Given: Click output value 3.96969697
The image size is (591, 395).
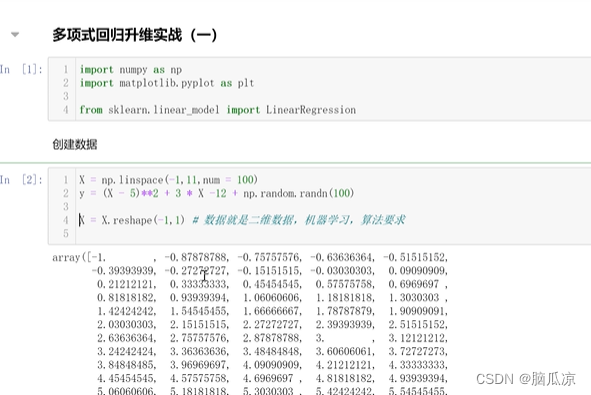Looking at the screenshot, I should point(199,365).
